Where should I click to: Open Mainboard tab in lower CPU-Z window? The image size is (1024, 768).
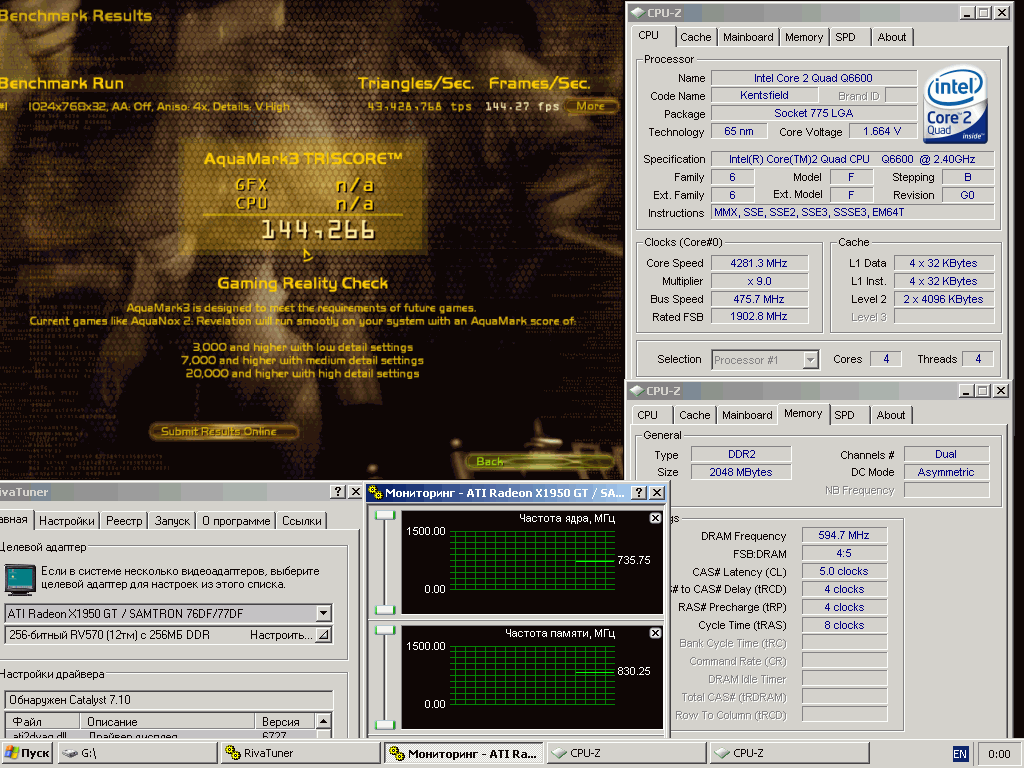point(747,415)
